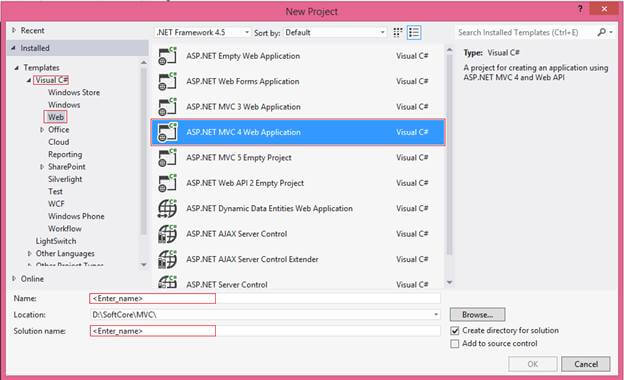The image size is (624, 380).
Task: Expand the Recent section
Action: click(14, 30)
